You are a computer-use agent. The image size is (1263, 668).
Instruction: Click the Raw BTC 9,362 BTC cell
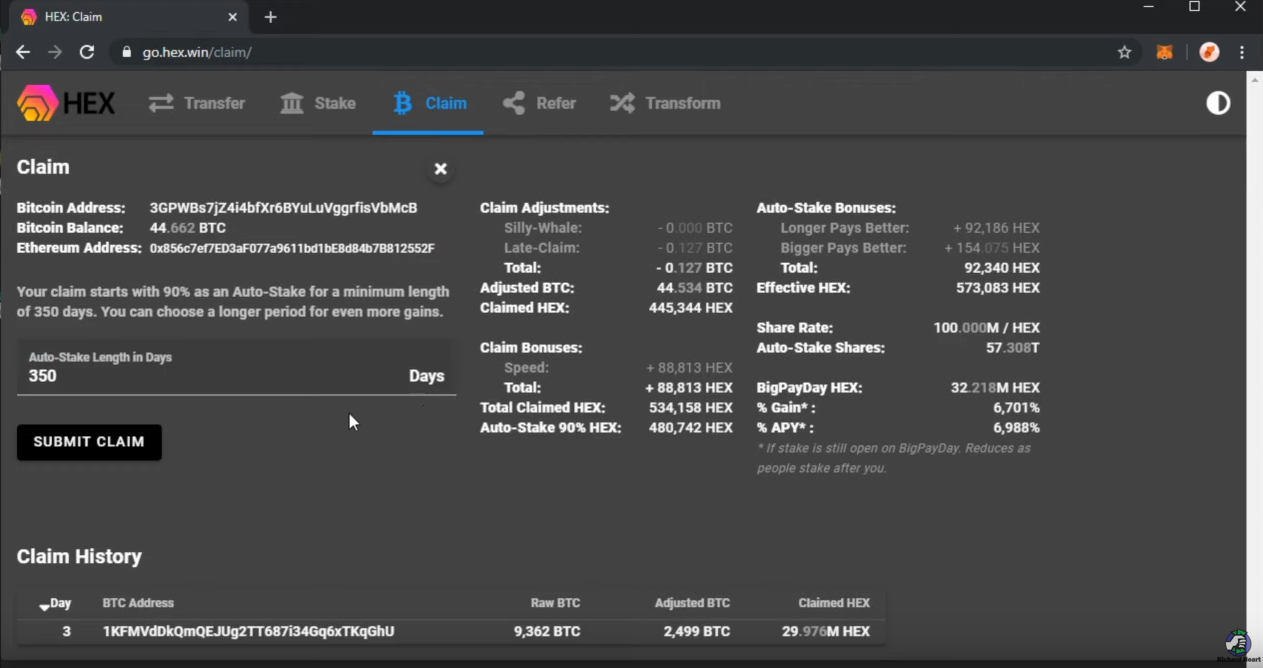(547, 632)
